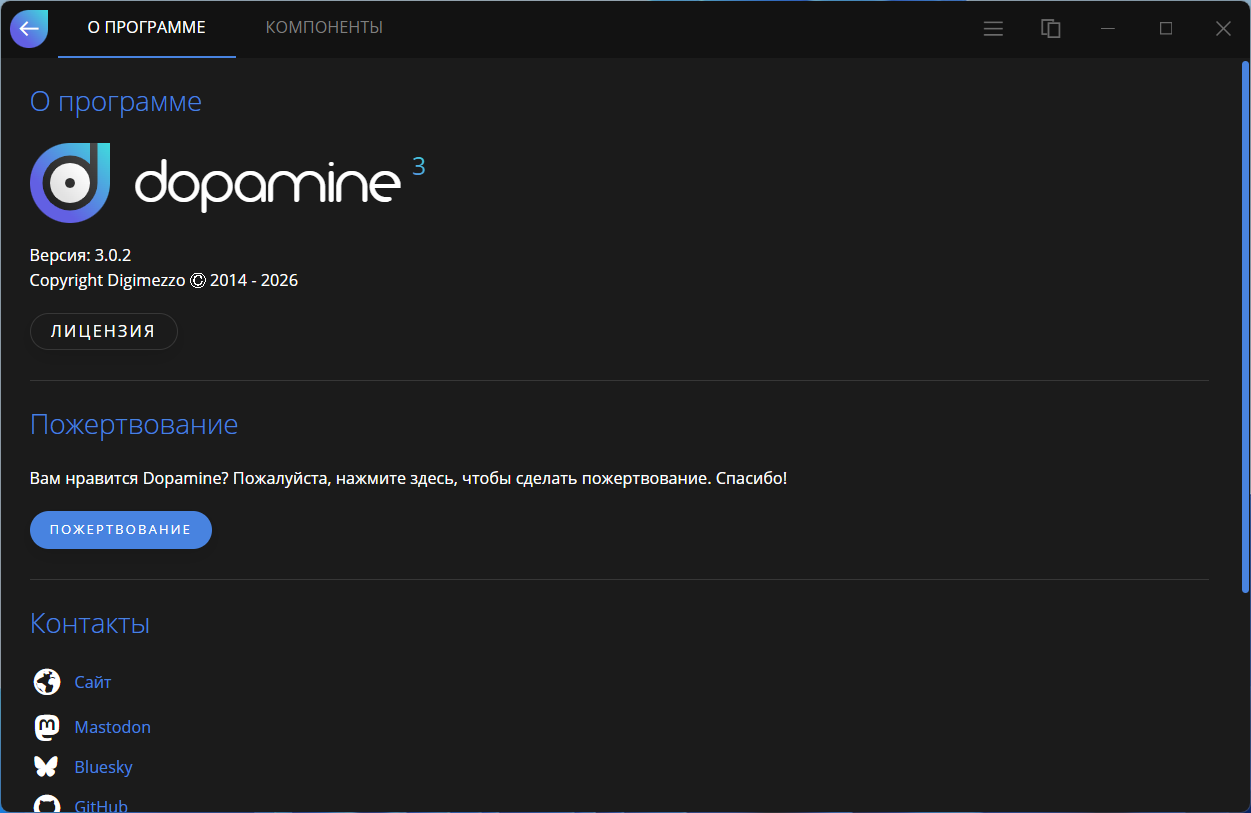
Task: Open the ЛИЦЕНЗИЯ button
Action: tap(104, 331)
